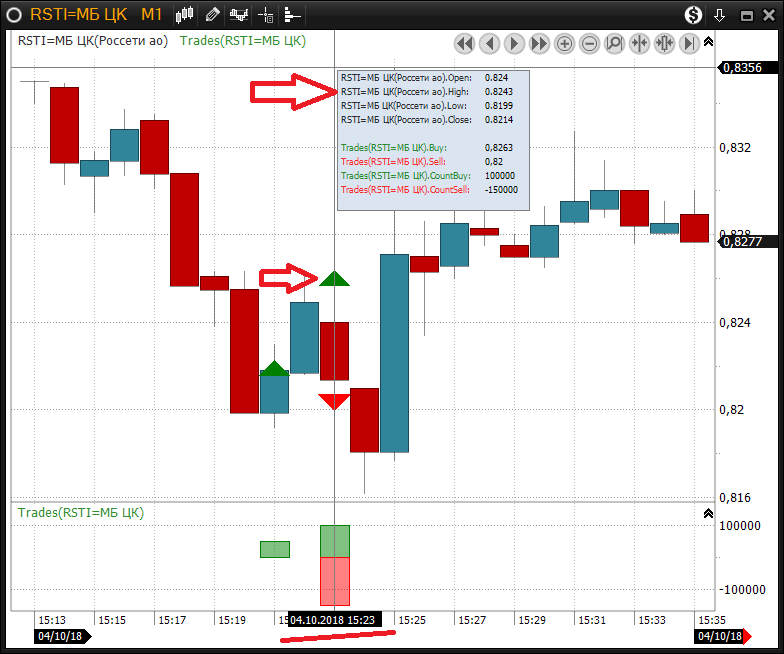The width and height of the screenshot is (784, 654).
Task: Click the magnifying glass zoom-region icon
Action: coord(614,43)
